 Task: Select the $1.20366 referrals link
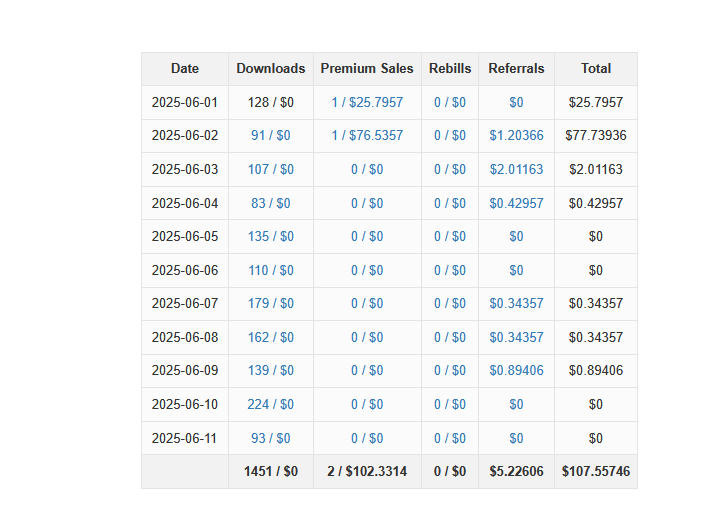pyautogui.click(x=516, y=136)
